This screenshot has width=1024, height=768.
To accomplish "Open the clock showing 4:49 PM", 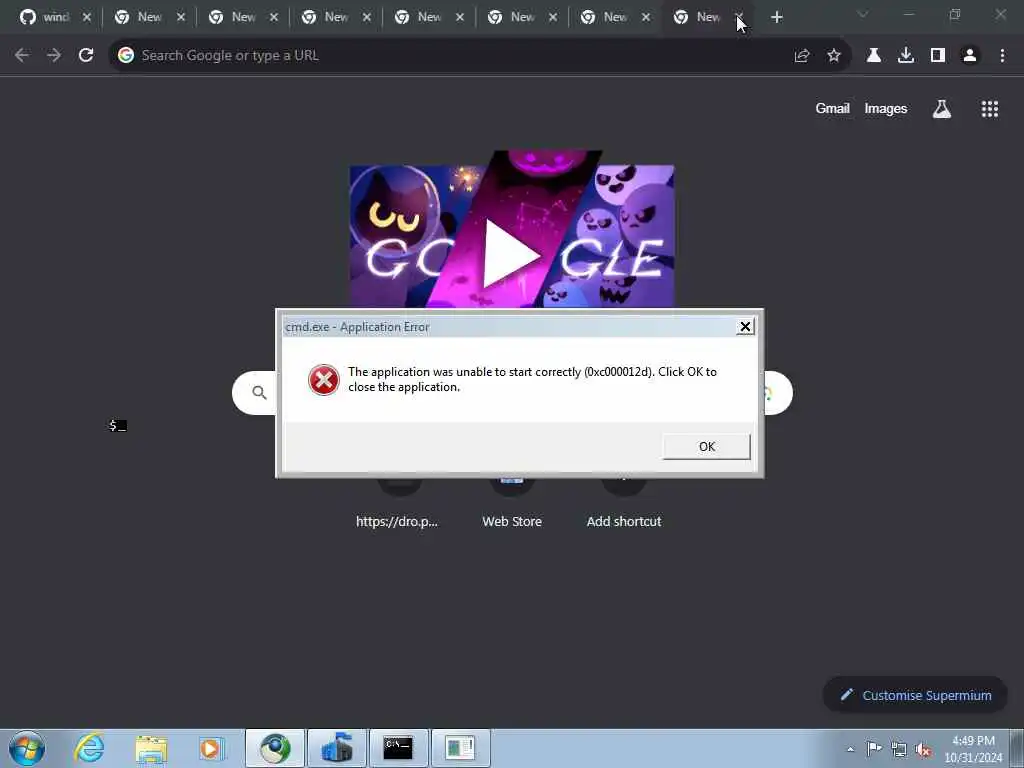I will point(973,749).
